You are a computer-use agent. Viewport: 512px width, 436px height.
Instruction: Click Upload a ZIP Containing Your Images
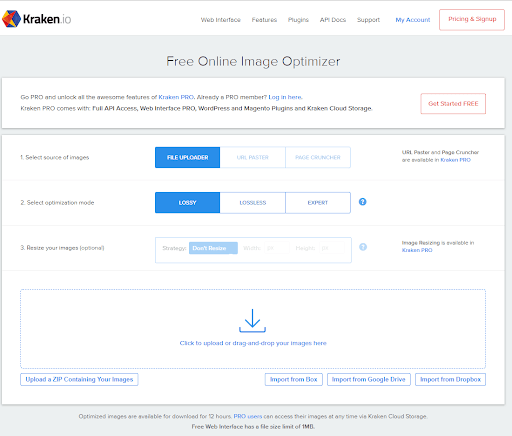[x=79, y=379]
